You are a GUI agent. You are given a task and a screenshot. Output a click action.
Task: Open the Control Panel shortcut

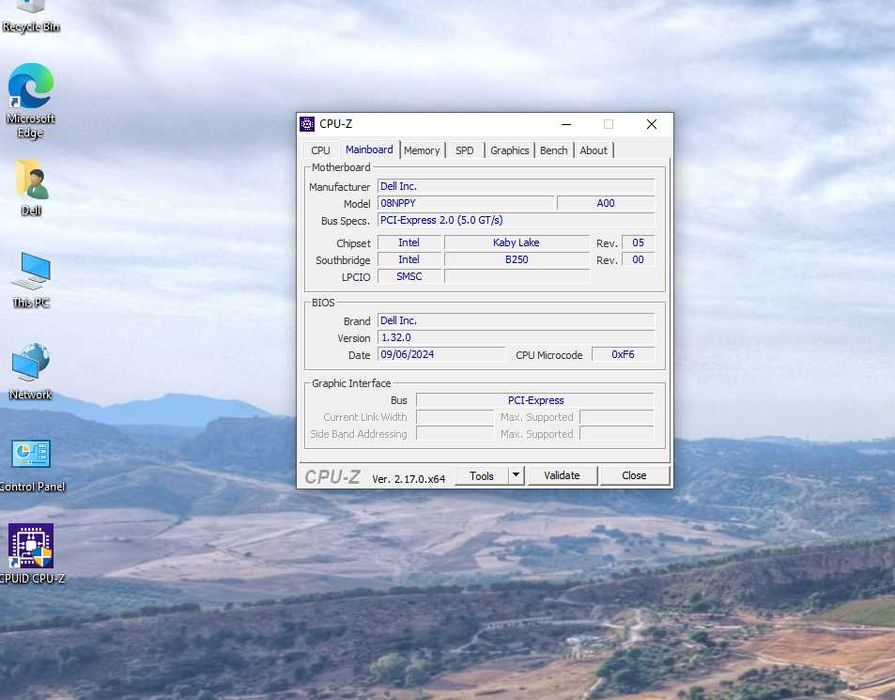(31, 465)
